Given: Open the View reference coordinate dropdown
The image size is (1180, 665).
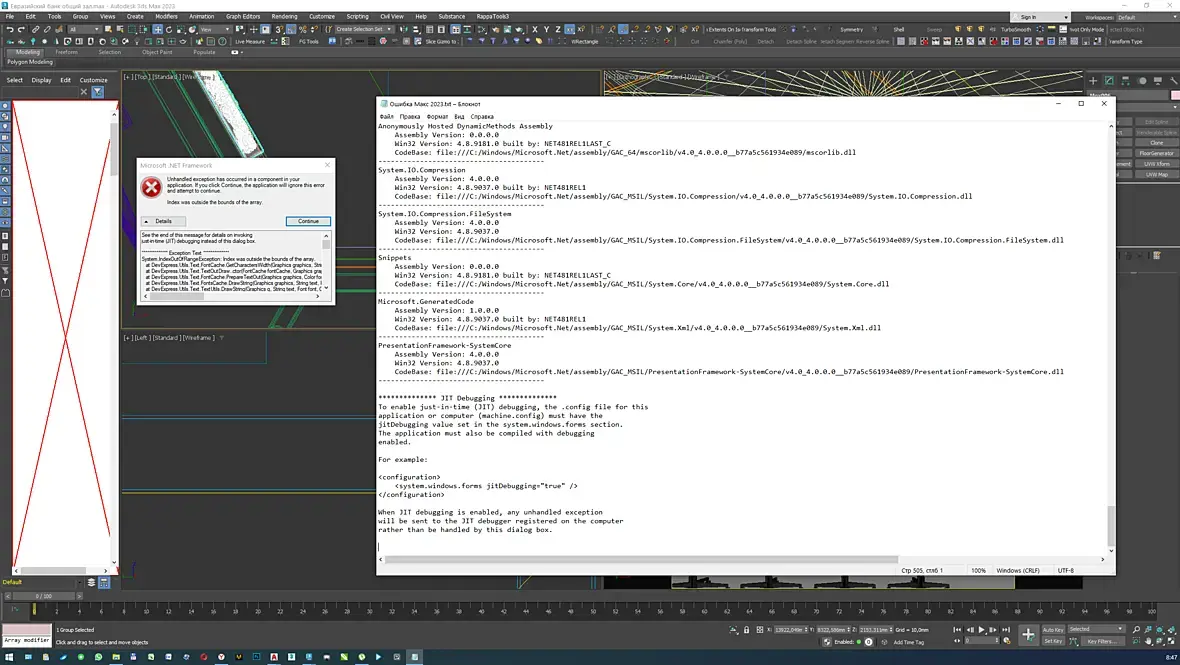Looking at the screenshot, I should [215, 29].
